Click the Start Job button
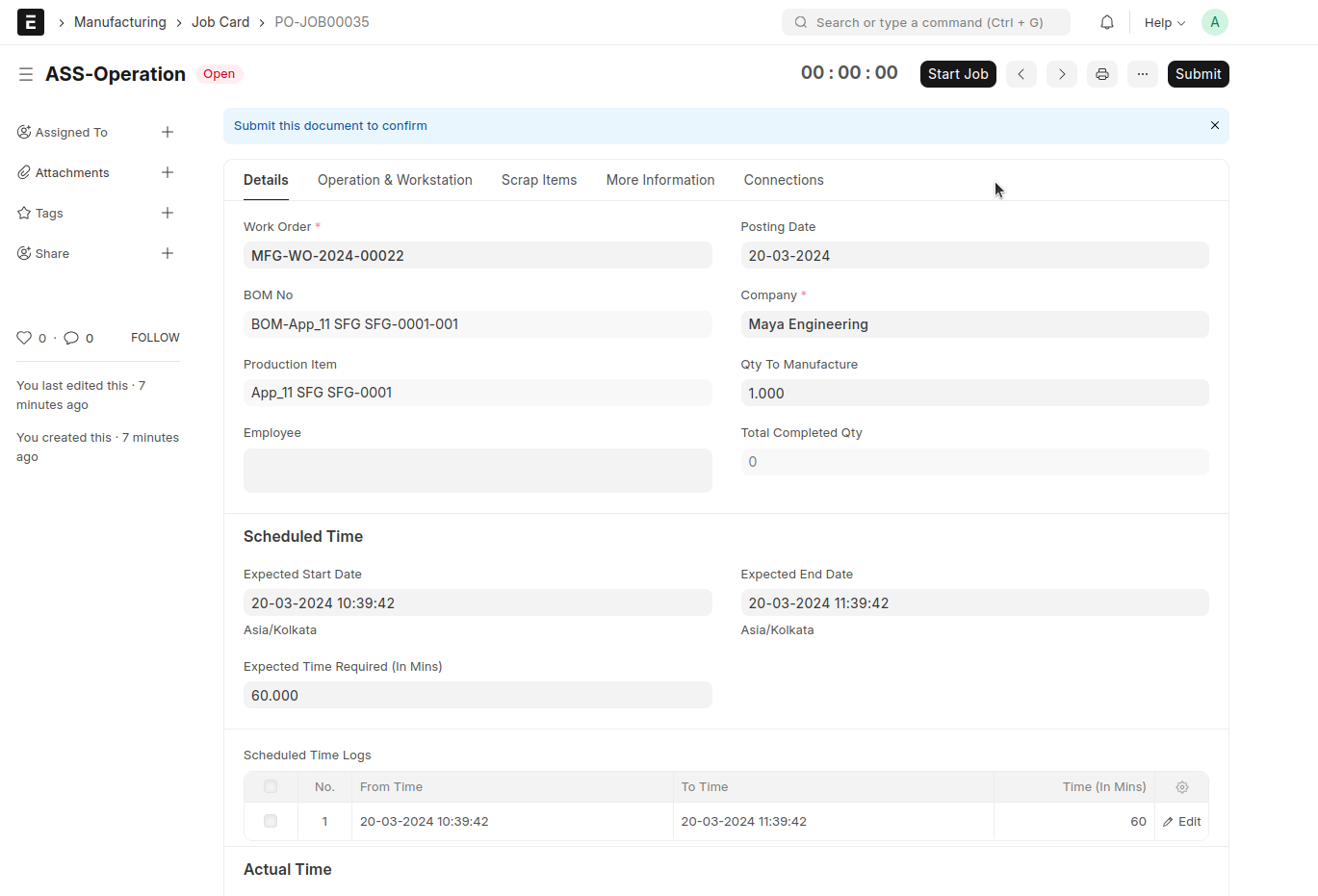 pyautogui.click(x=958, y=74)
